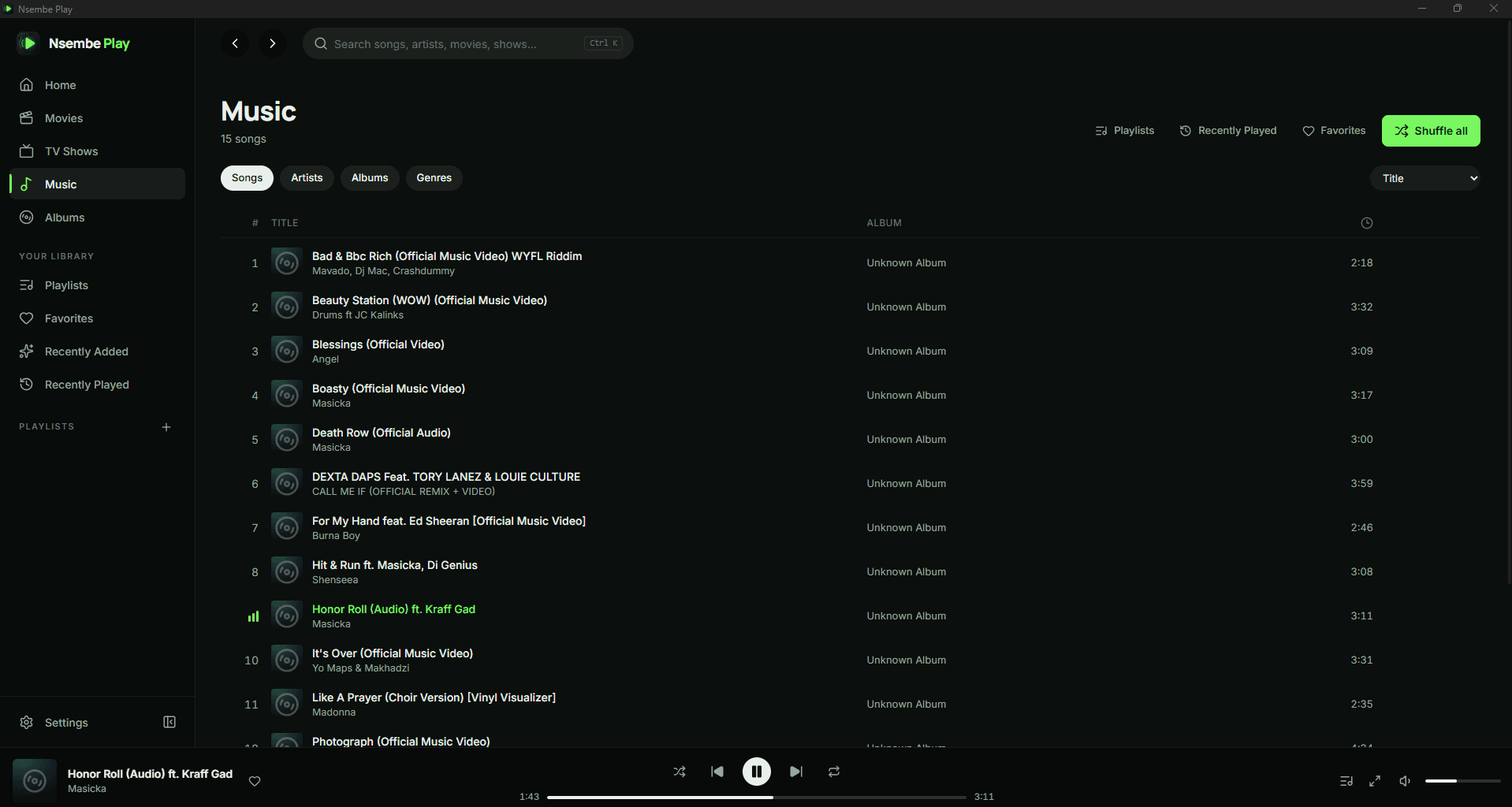Enter fullscreen player with expand icon
The image size is (1512, 807).
1375,781
